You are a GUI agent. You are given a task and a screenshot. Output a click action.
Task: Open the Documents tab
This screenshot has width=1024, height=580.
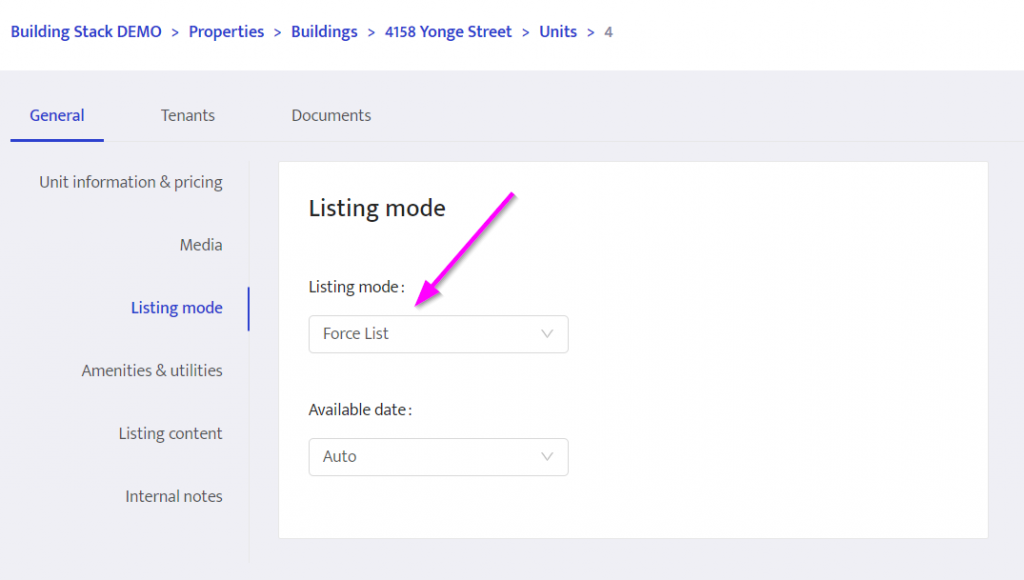tap(331, 116)
